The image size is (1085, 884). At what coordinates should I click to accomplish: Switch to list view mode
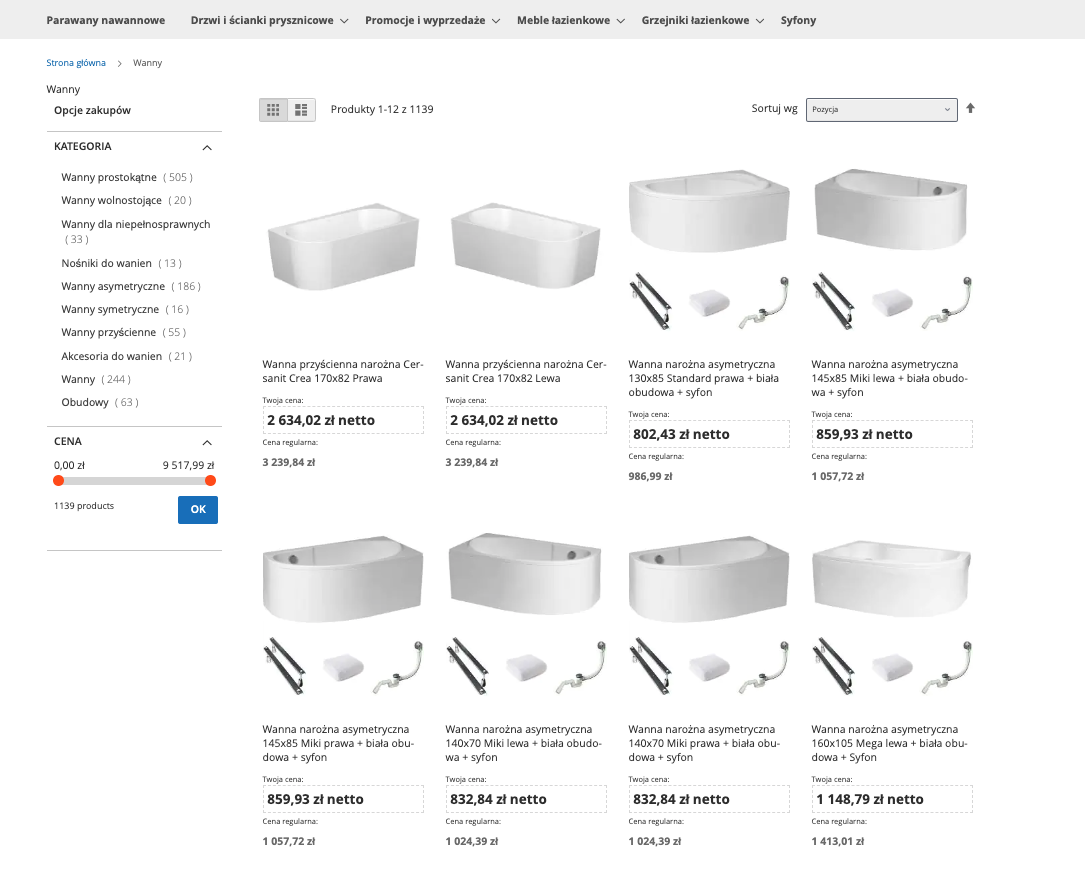click(x=301, y=110)
